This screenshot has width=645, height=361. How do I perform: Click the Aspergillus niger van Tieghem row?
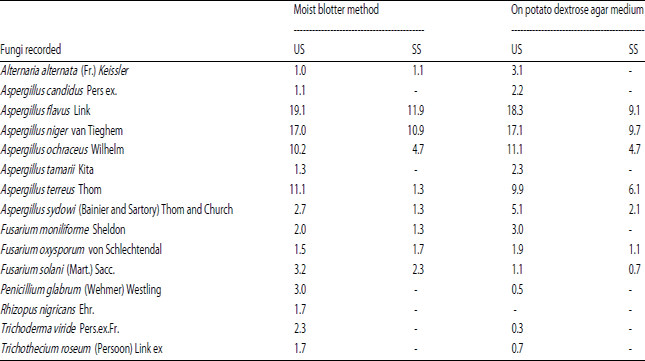pos(62,131)
